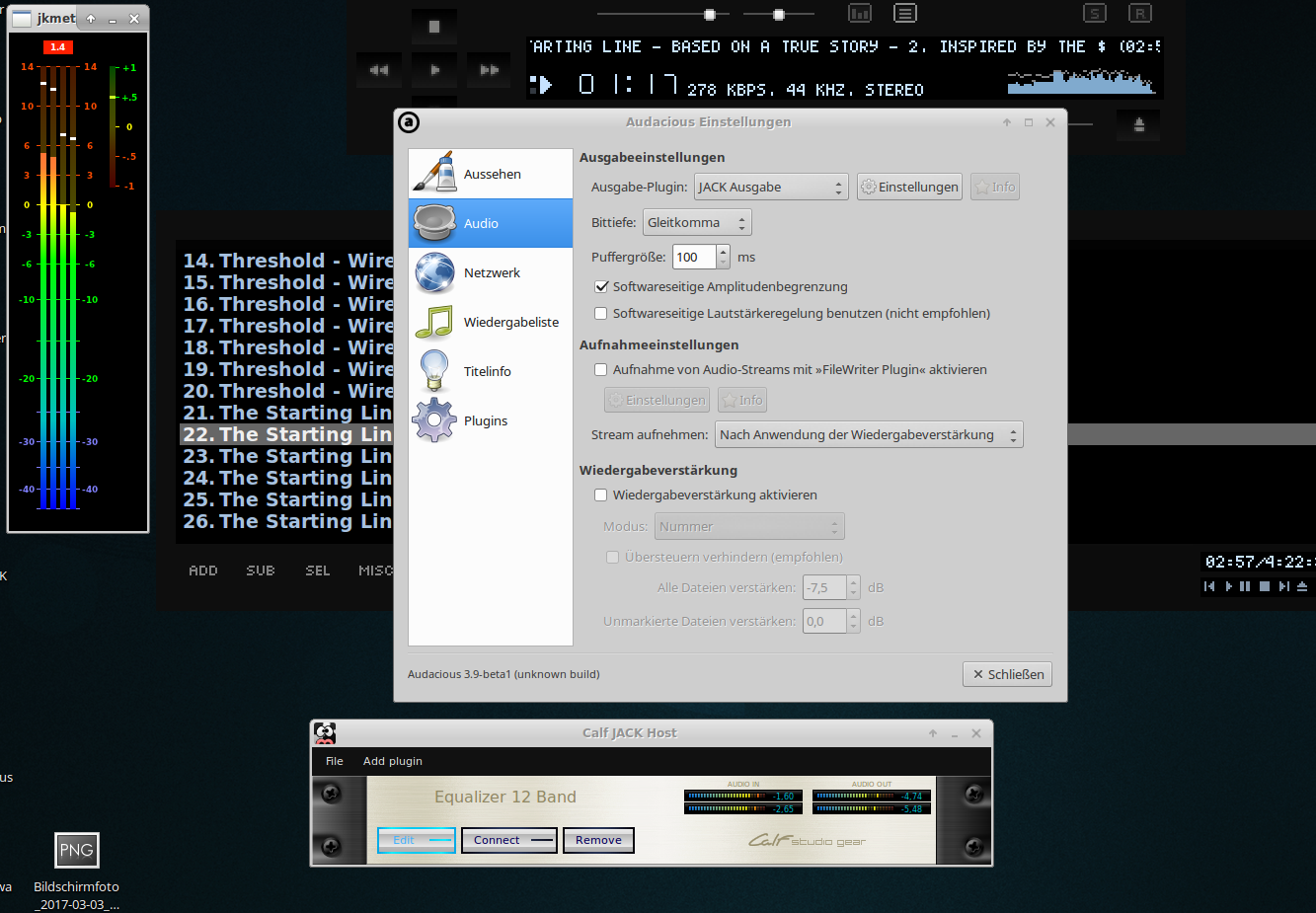
Task: Select the Audio category in sidebar
Action: click(x=491, y=223)
